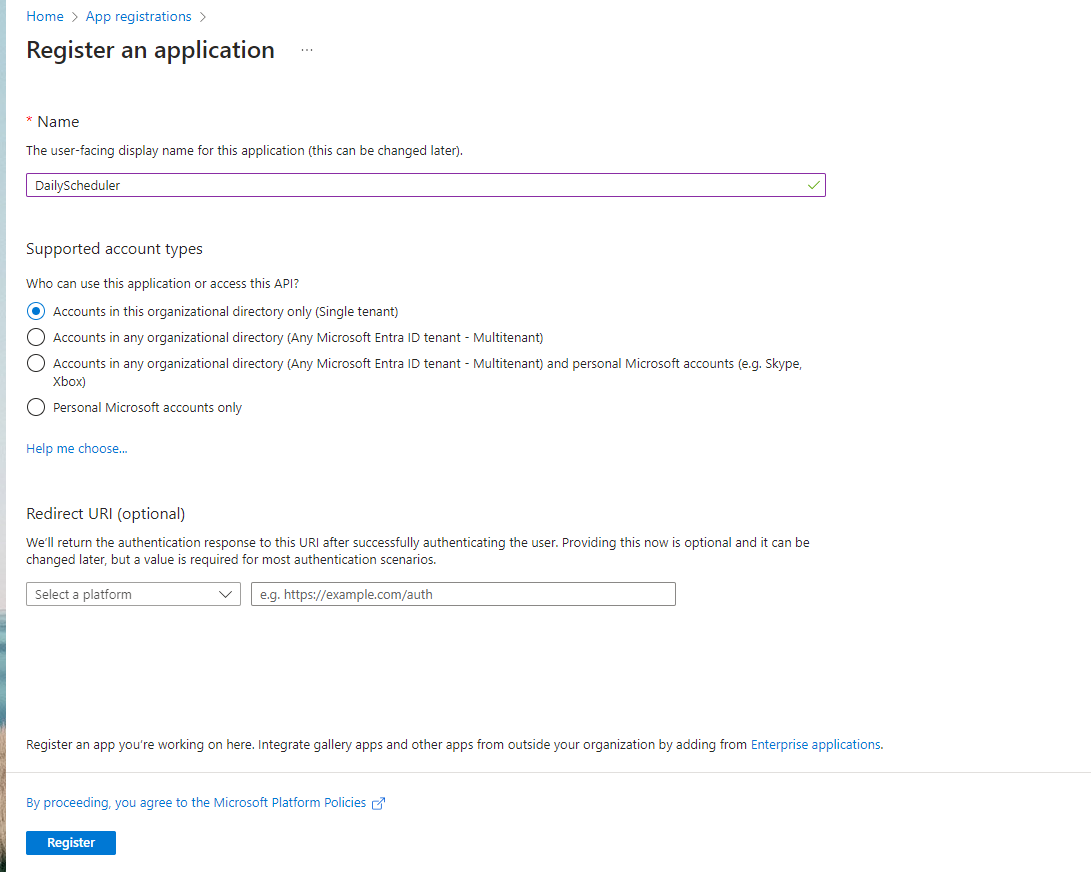Select Multitenant organizational directory radio option
Viewport: 1091px width, 872px height.
pos(35,338)
